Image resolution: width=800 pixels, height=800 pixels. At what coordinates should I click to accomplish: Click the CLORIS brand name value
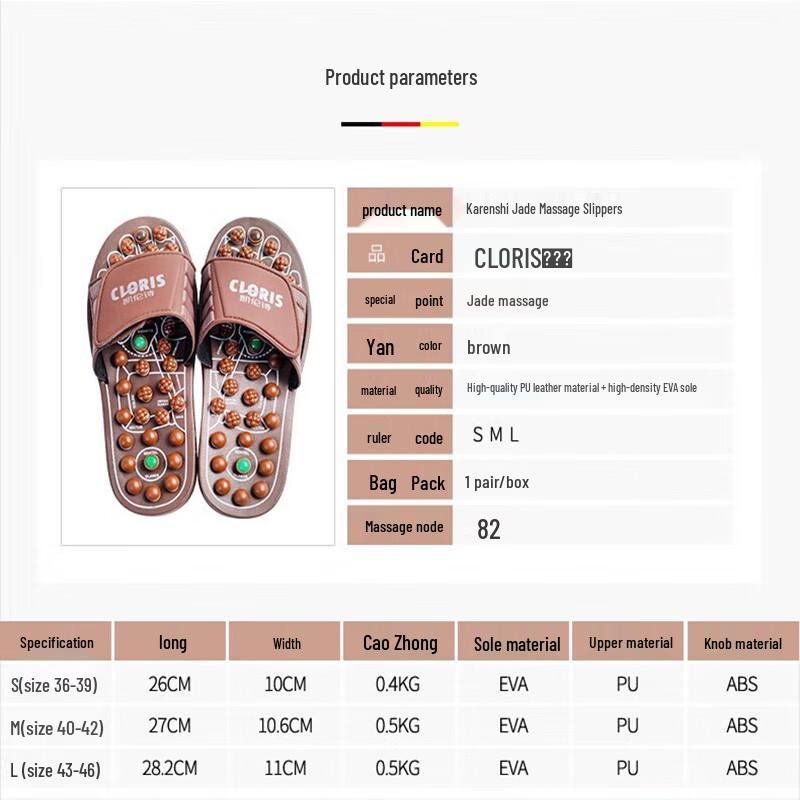point(523,258)
